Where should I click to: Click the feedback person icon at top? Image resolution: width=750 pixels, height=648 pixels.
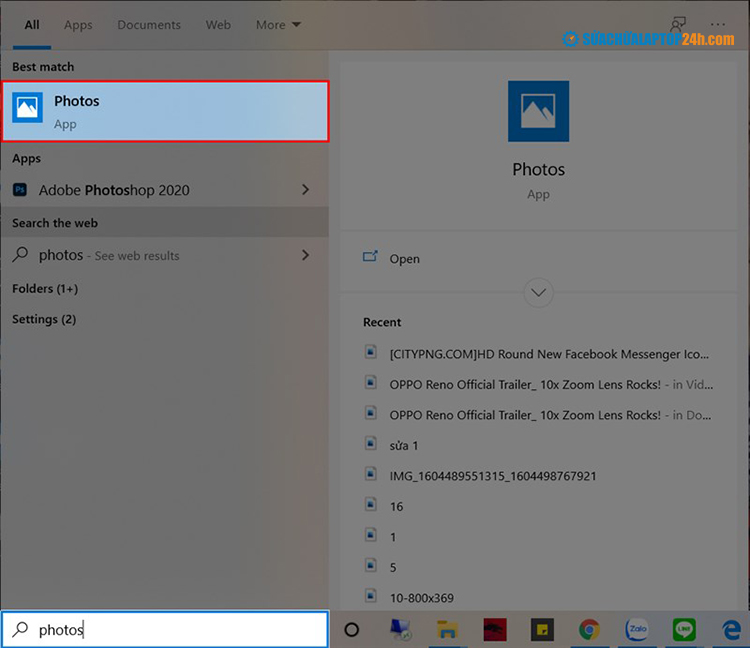(678, 24)
